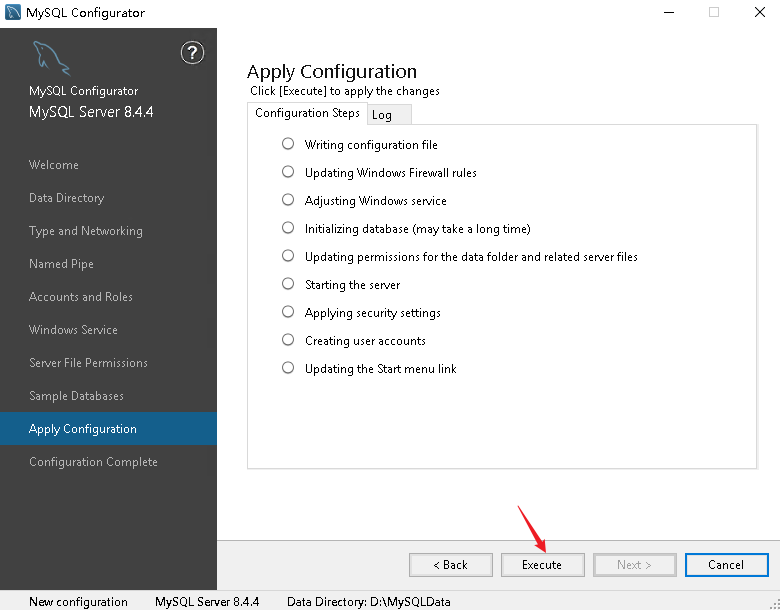Viewport: 780px width, 610px height.
Task: Click the MySQL dolphin logo in sidebar
Action: tap(51, 58)
